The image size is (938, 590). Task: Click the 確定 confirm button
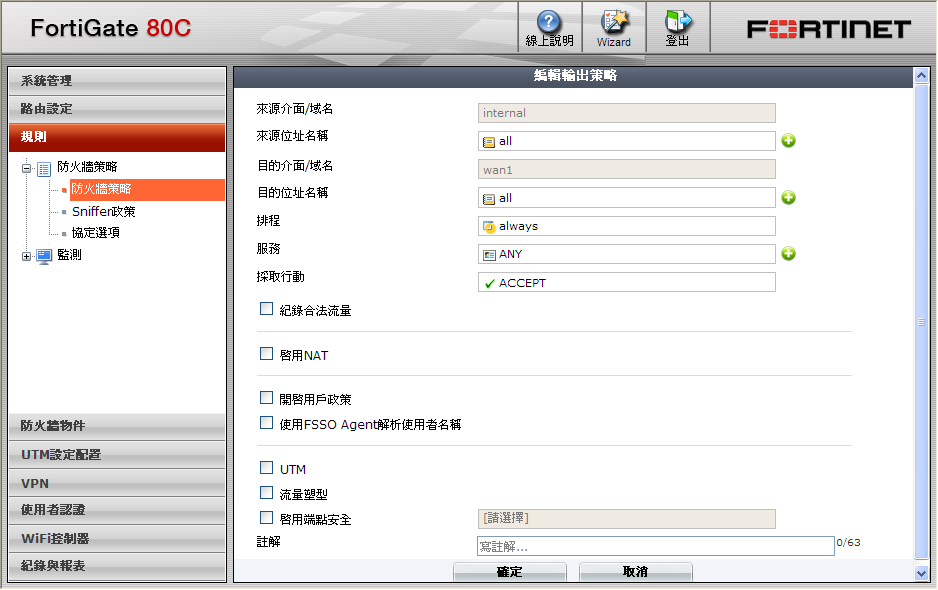[x=510, y=572]
